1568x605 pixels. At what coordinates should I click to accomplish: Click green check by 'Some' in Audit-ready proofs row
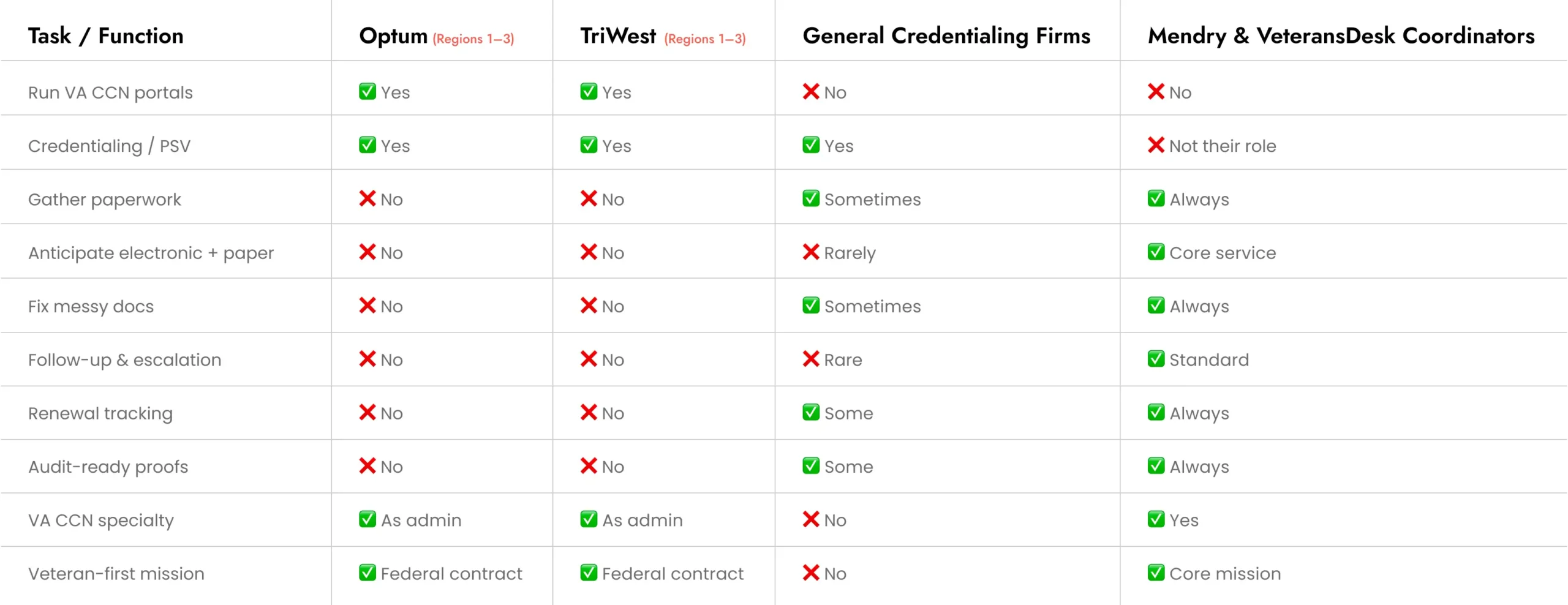(810, 466)
